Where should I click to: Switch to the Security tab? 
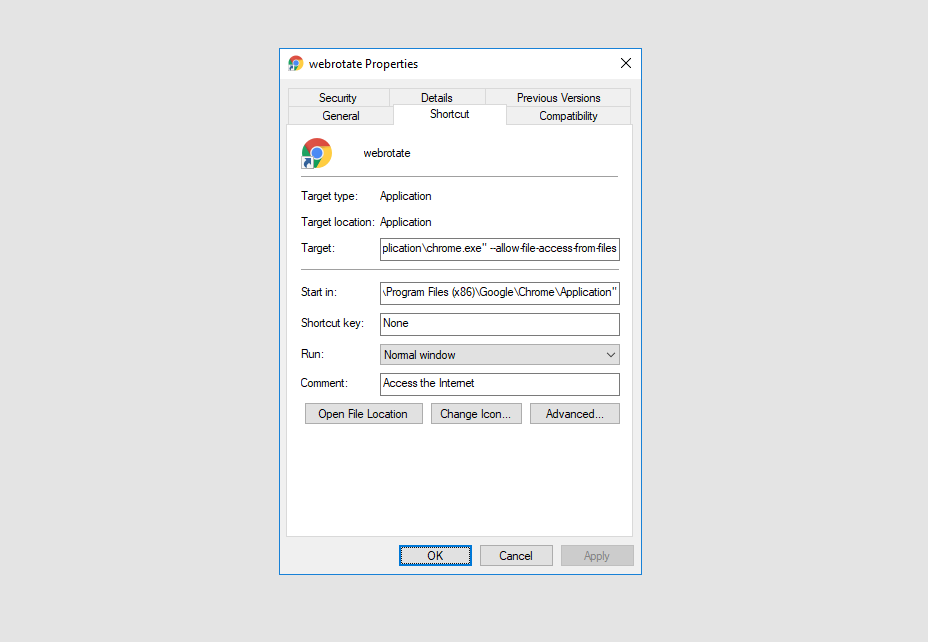[338, 98]
